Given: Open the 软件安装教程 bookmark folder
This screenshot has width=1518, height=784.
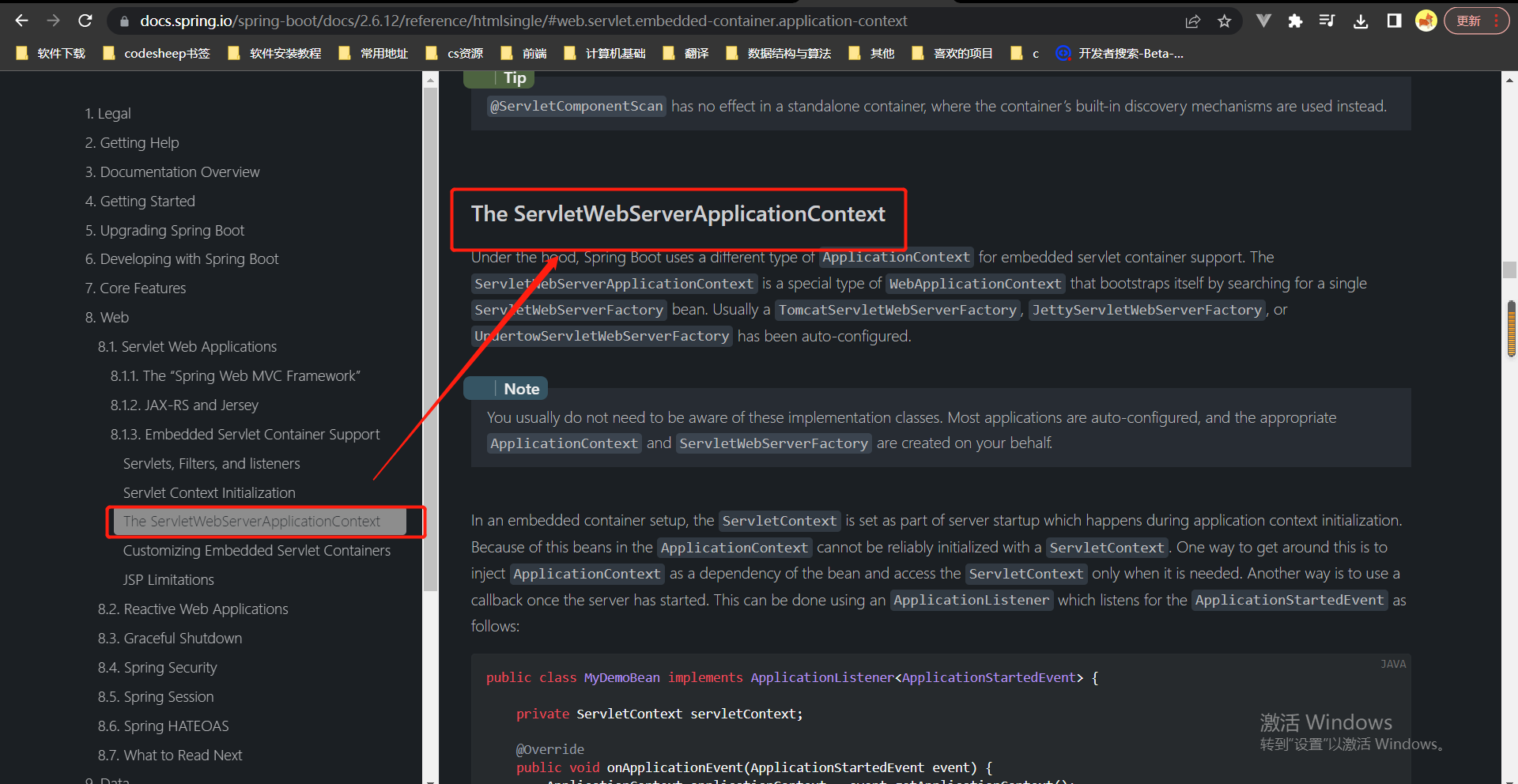Looking at the screenshot, I should click(274, 53).
